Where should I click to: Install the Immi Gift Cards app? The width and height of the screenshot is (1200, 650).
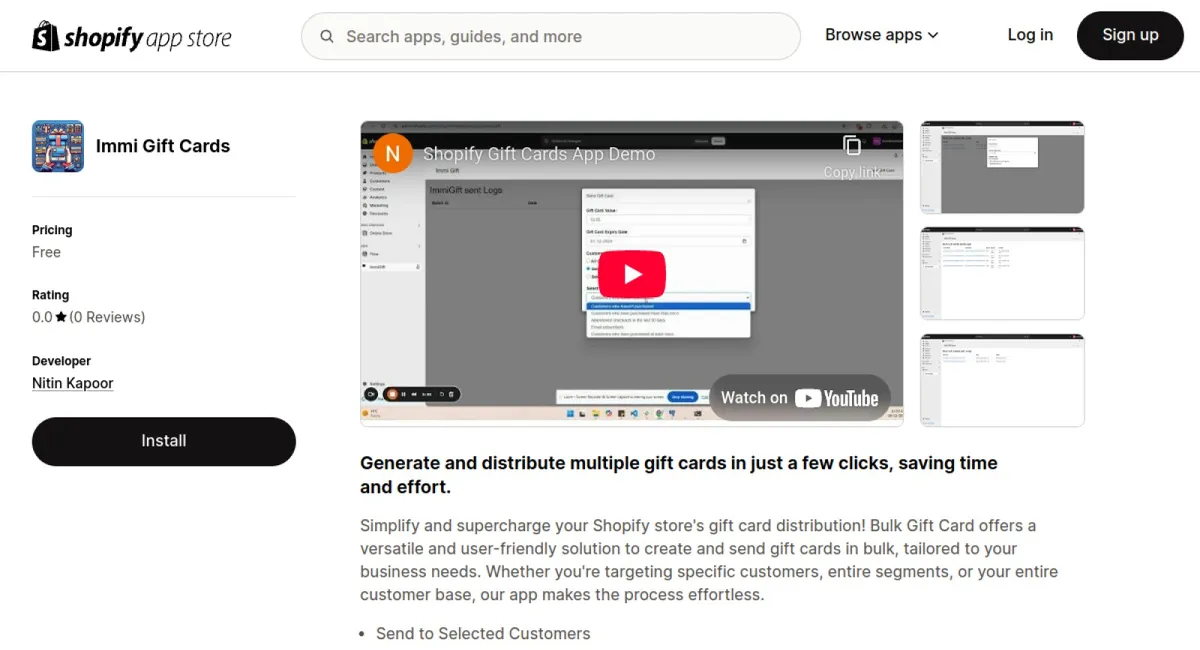click(164, 441)
